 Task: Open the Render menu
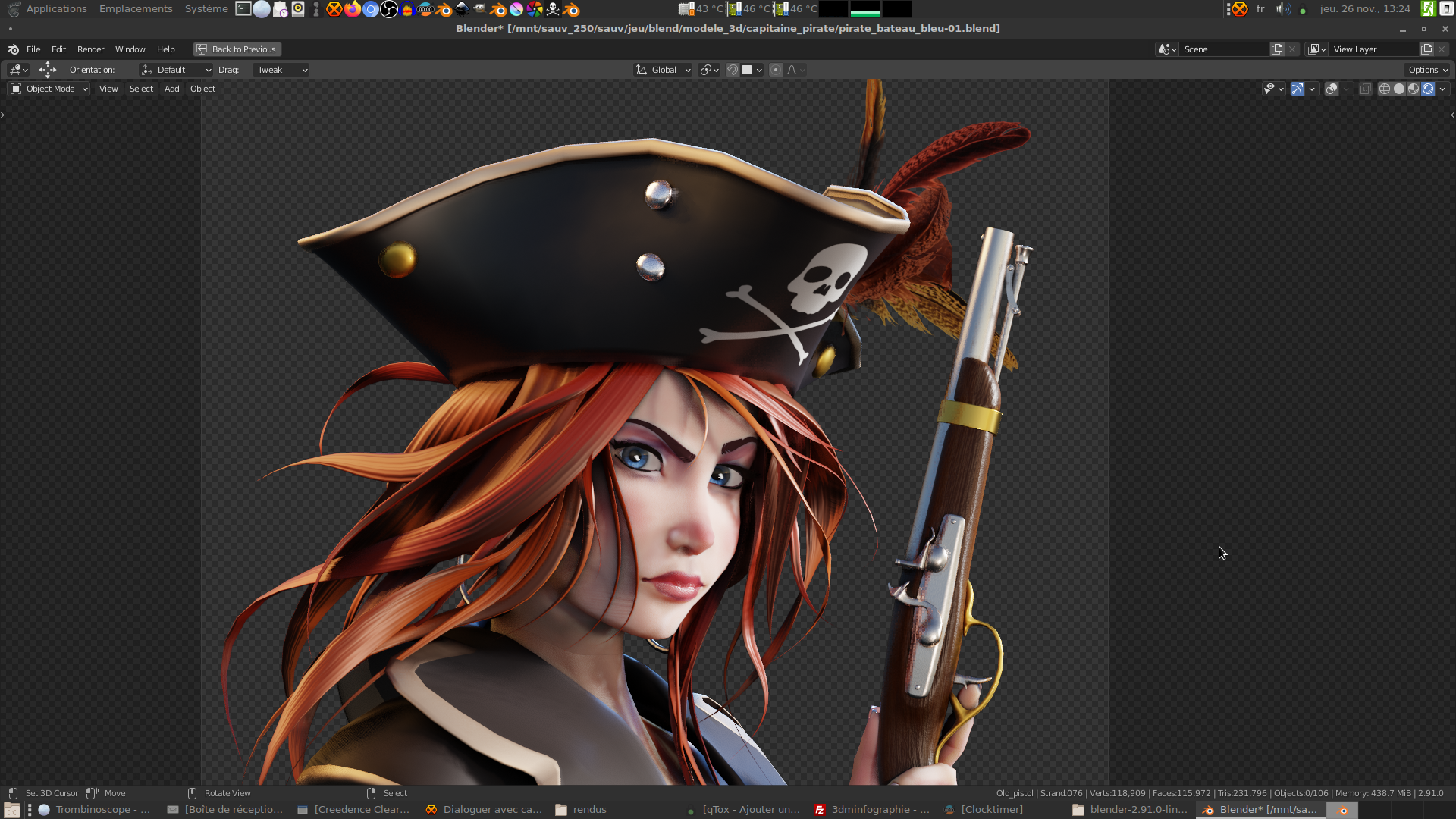coord(90,49)
